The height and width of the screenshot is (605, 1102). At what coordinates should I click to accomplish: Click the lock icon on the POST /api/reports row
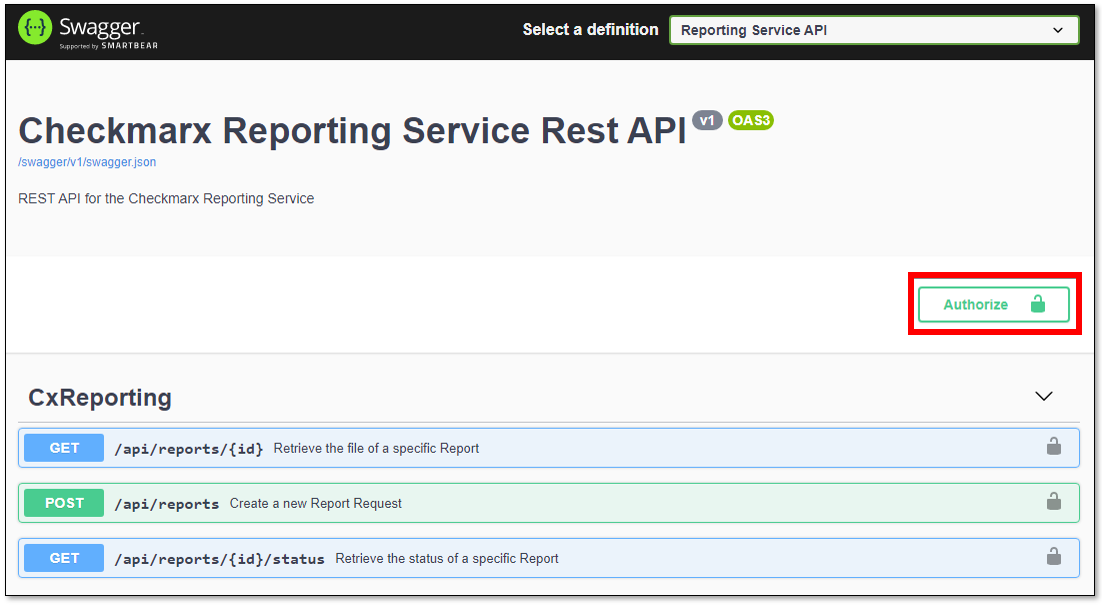pos(1054,502)
